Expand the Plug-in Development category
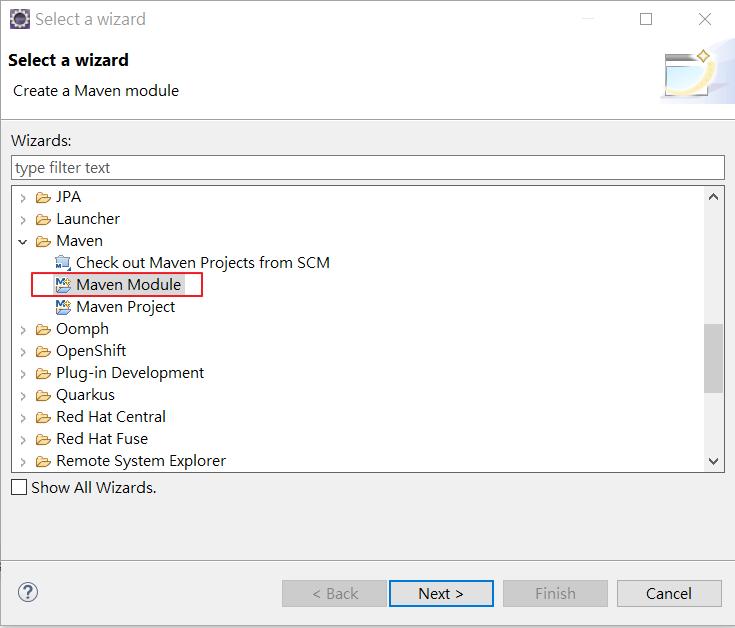735x628 pixels. (x=22, y=374)
